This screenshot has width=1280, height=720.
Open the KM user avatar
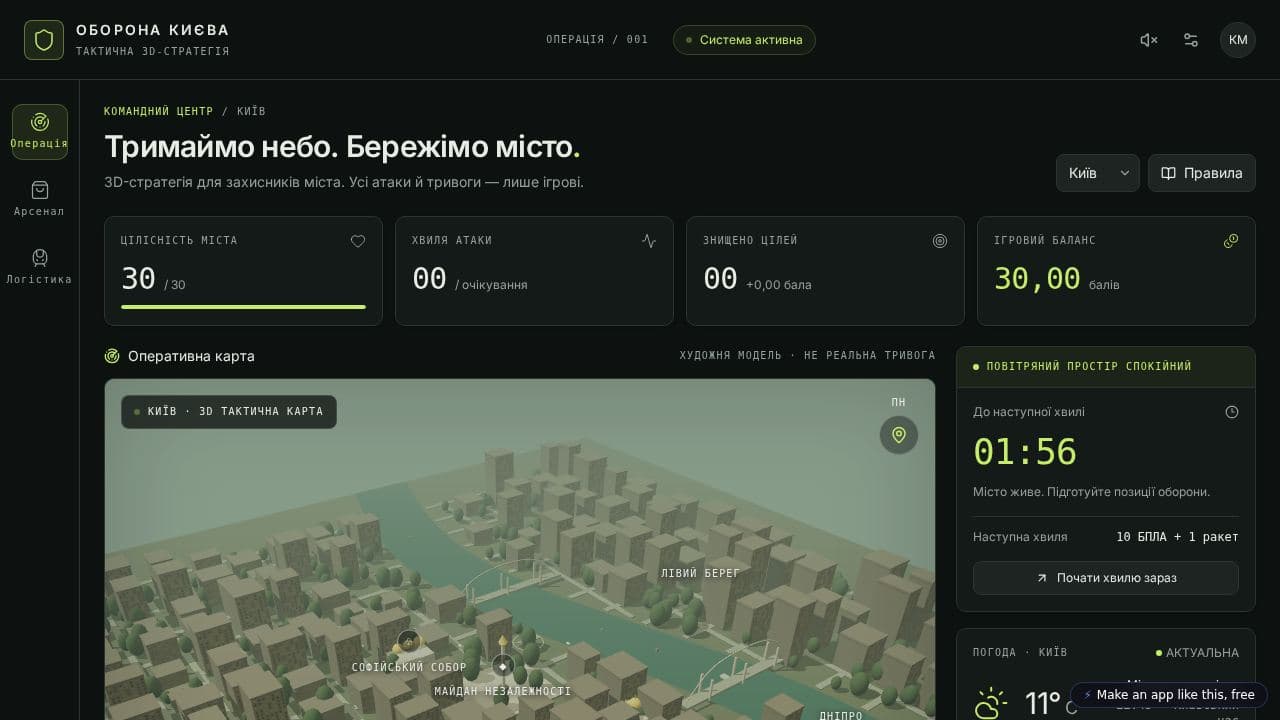tap(1238, 40)
